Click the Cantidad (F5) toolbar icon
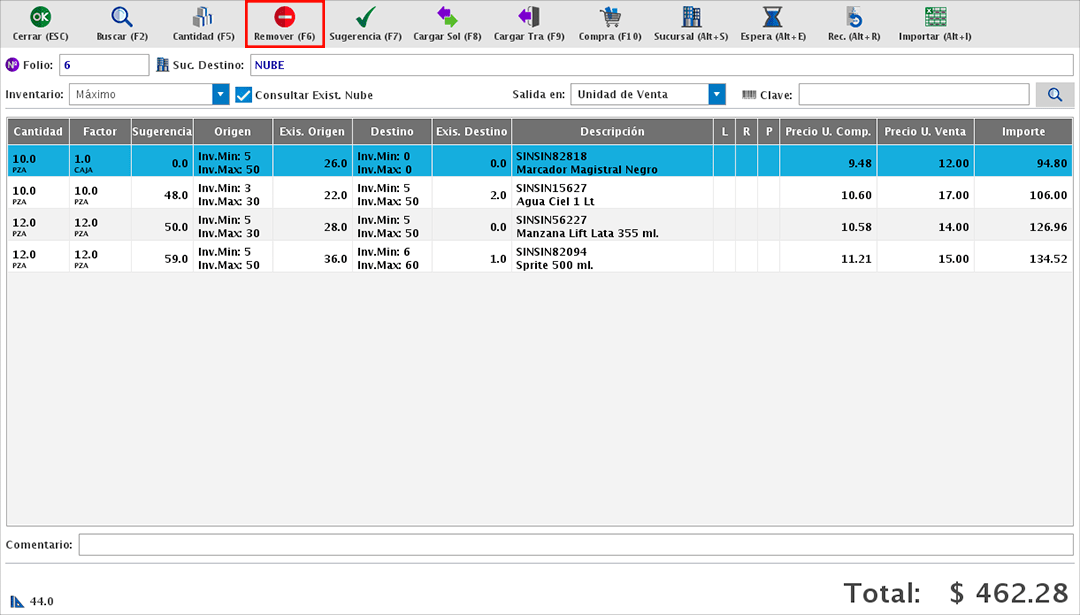The image size is (1080, 615). [x=203, y=17]
